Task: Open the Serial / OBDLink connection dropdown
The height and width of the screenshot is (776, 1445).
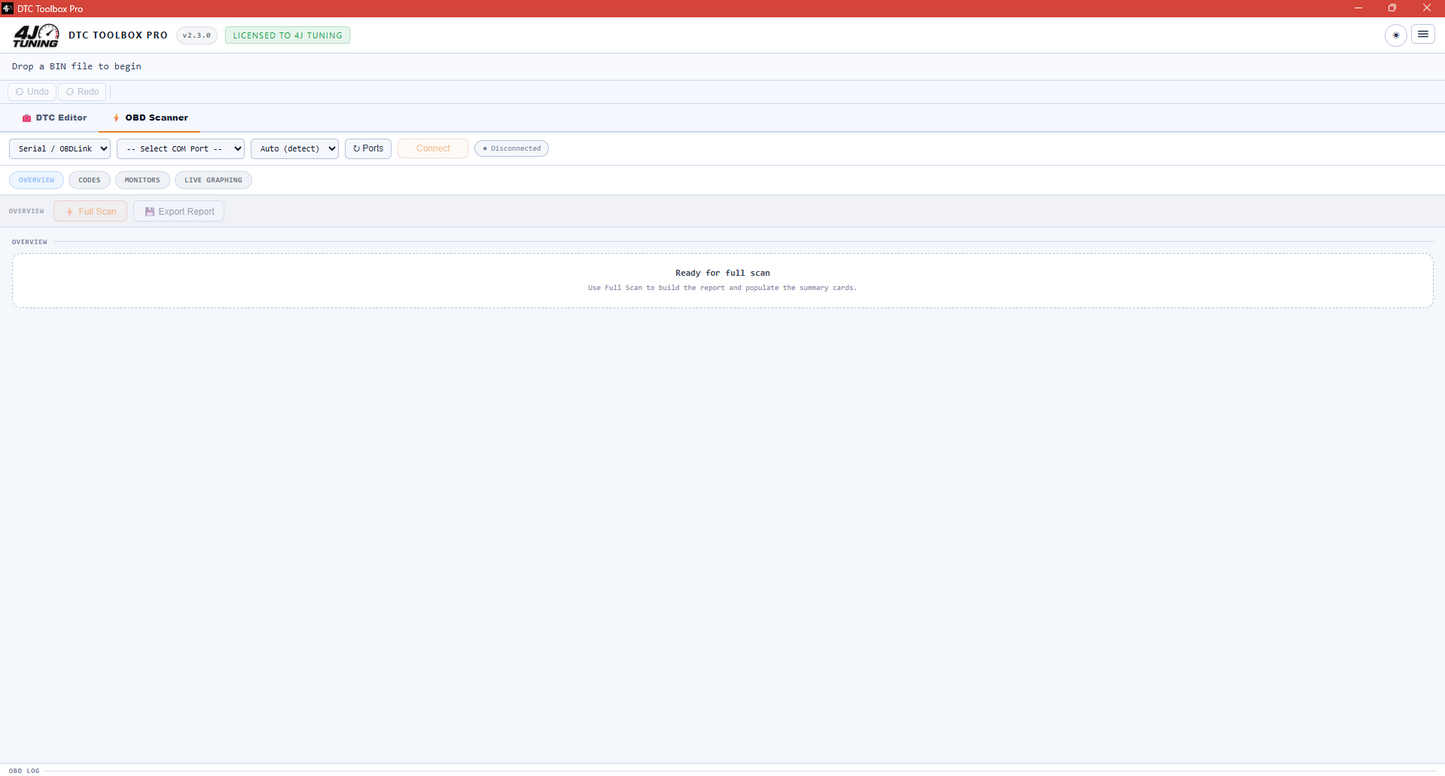Action: point(60,148)
